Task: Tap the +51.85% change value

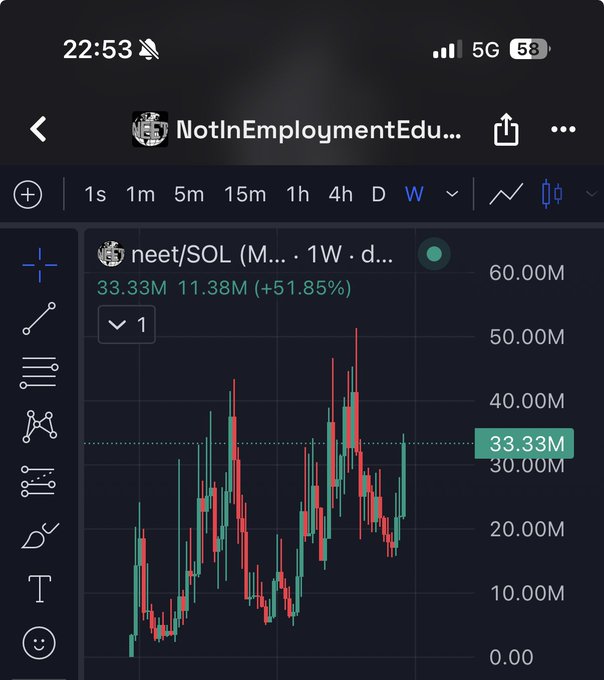Action: tap(303, 288)
